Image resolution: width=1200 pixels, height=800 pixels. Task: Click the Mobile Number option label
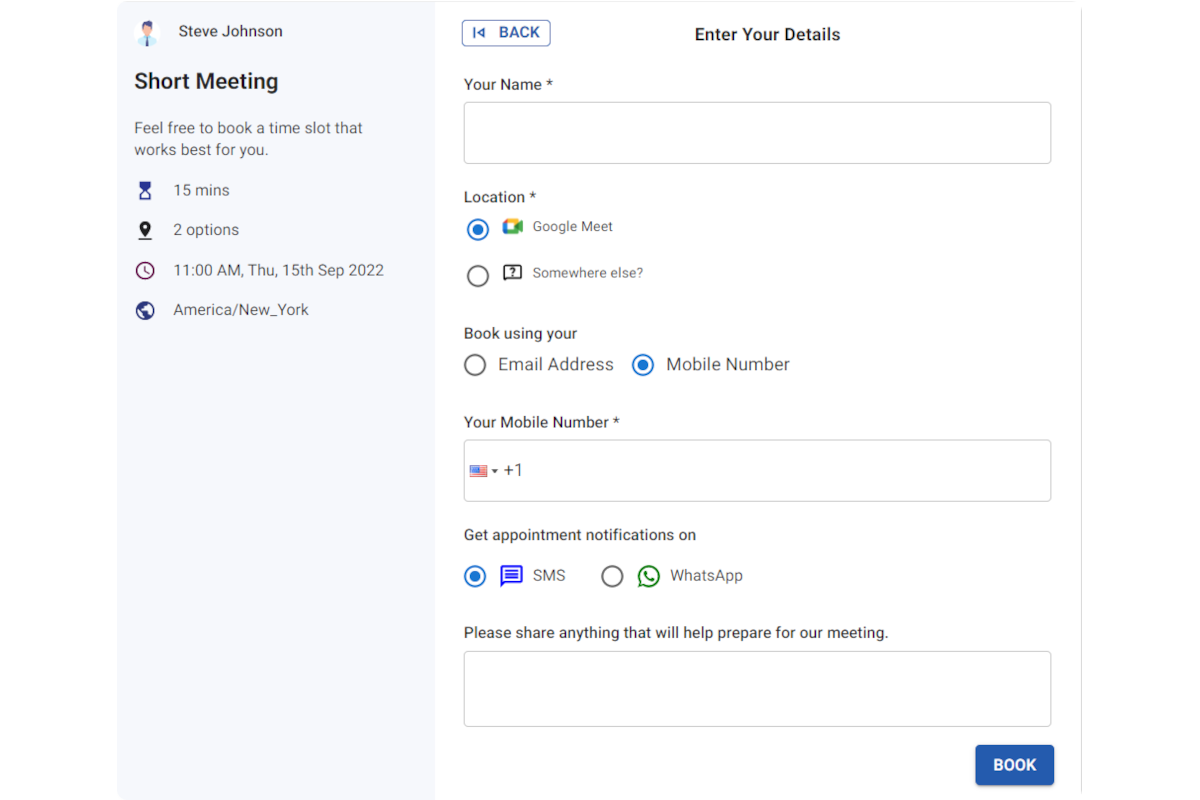click(x=728, y=365)
